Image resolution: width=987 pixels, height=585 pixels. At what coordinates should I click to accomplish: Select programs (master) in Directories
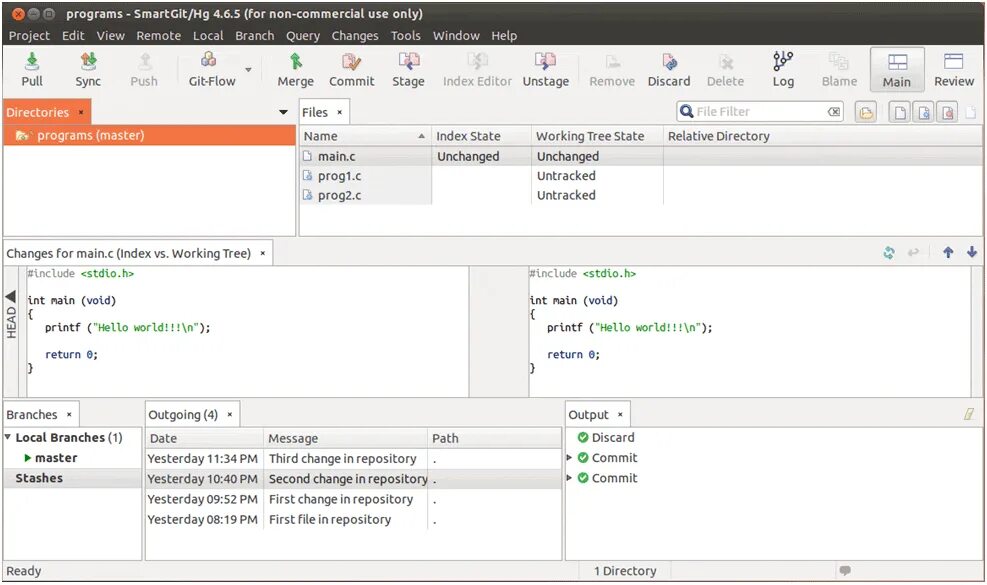149,135
